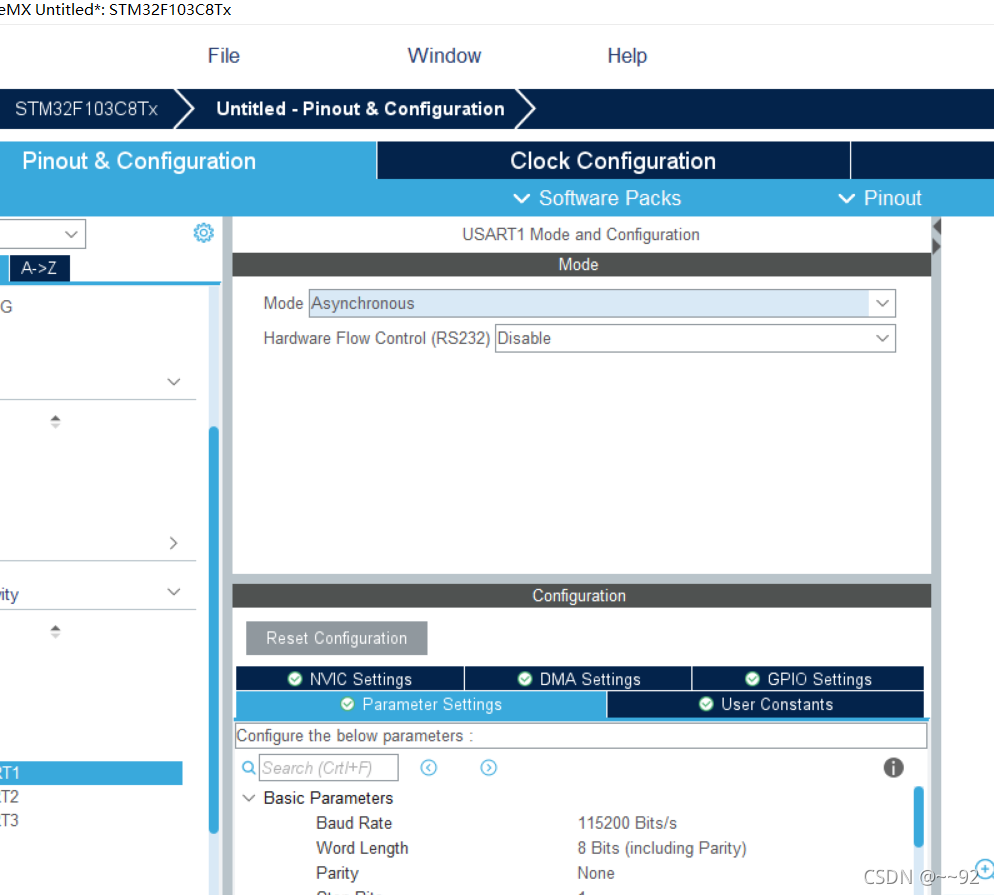This screenshot has width=994, height=895.
Task: Click the Baud Rate value 115200 Bits/s
Action: tap(627, 823)
